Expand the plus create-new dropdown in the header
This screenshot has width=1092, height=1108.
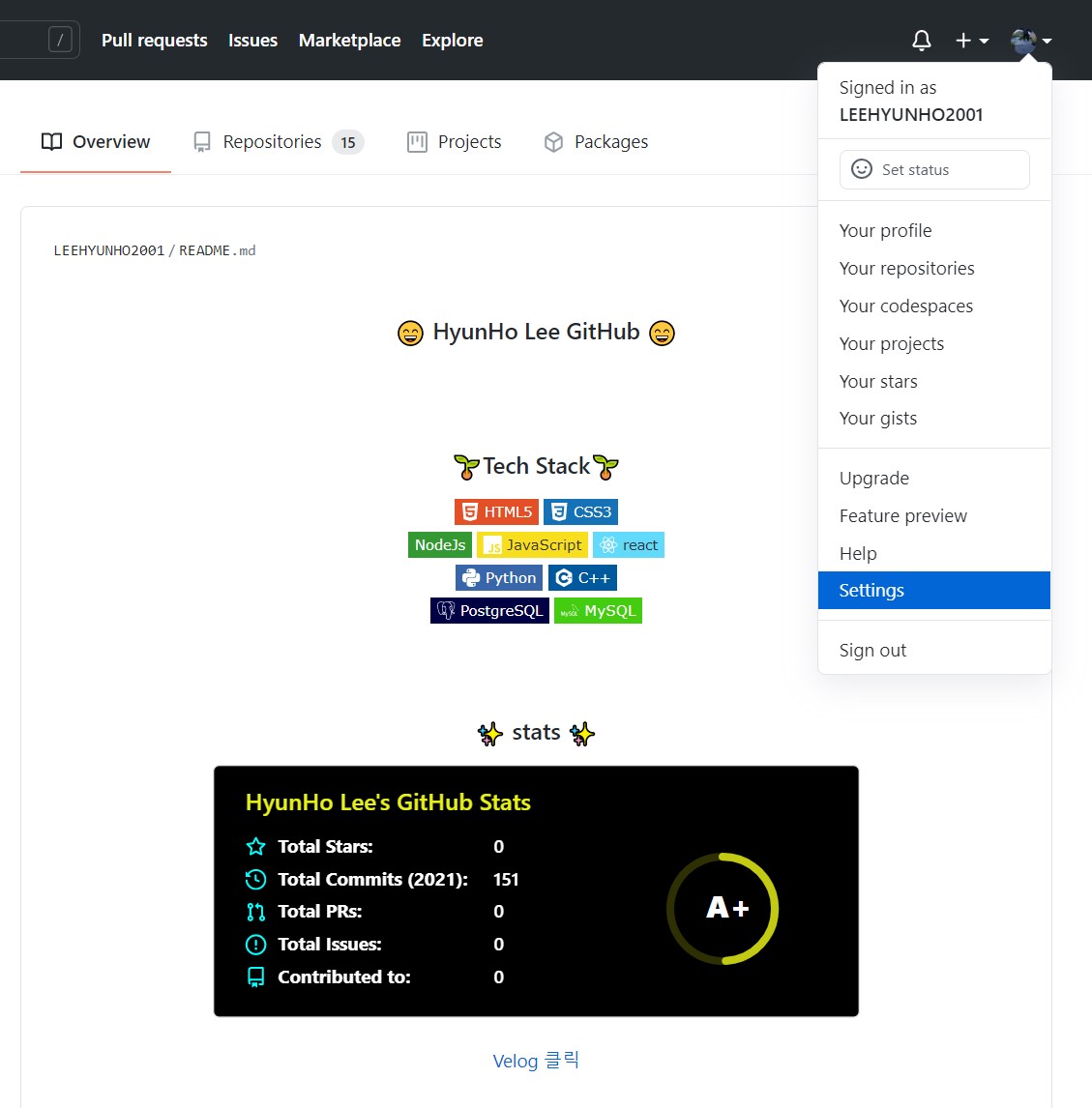[968, 40]
